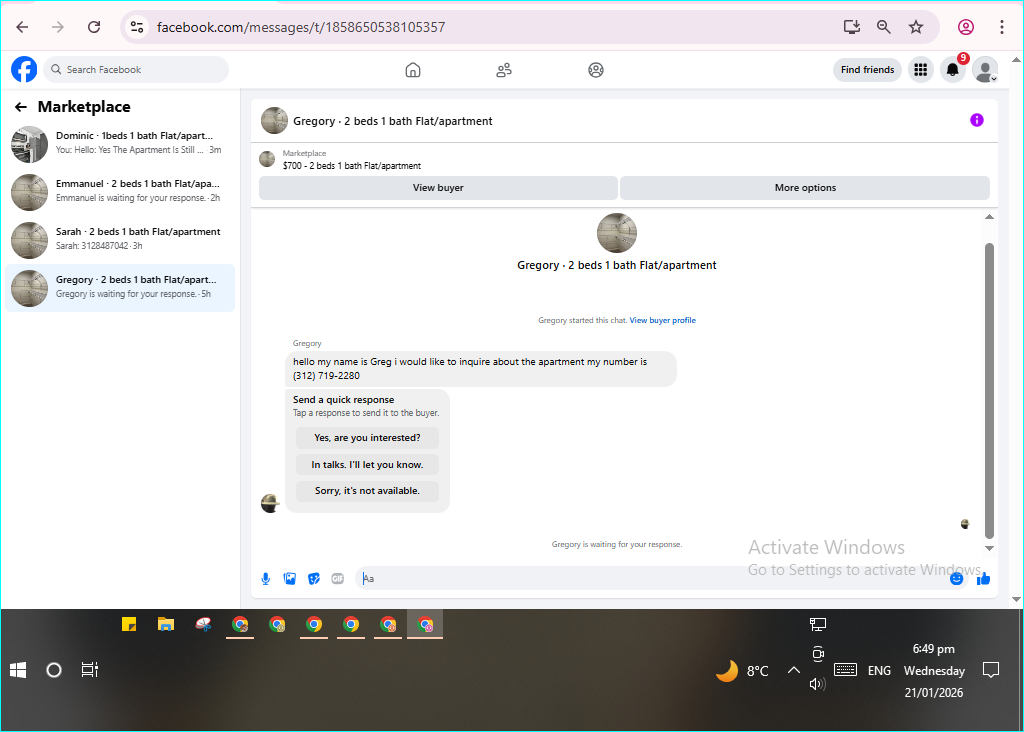The width and height of the screenshot is (1024, 732).
Task: Focus the Search Facebook field
Action: coord(136,69)
